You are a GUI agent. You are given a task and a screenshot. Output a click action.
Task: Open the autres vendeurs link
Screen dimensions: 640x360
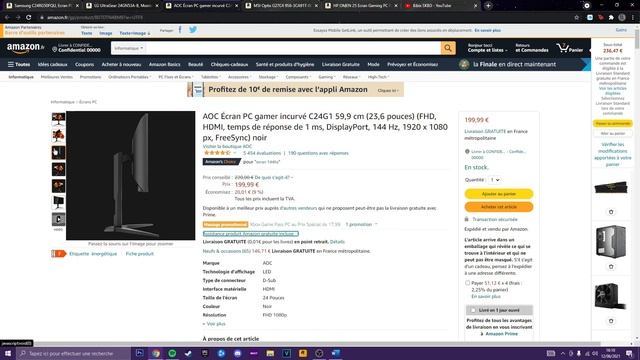coord(299,208)
